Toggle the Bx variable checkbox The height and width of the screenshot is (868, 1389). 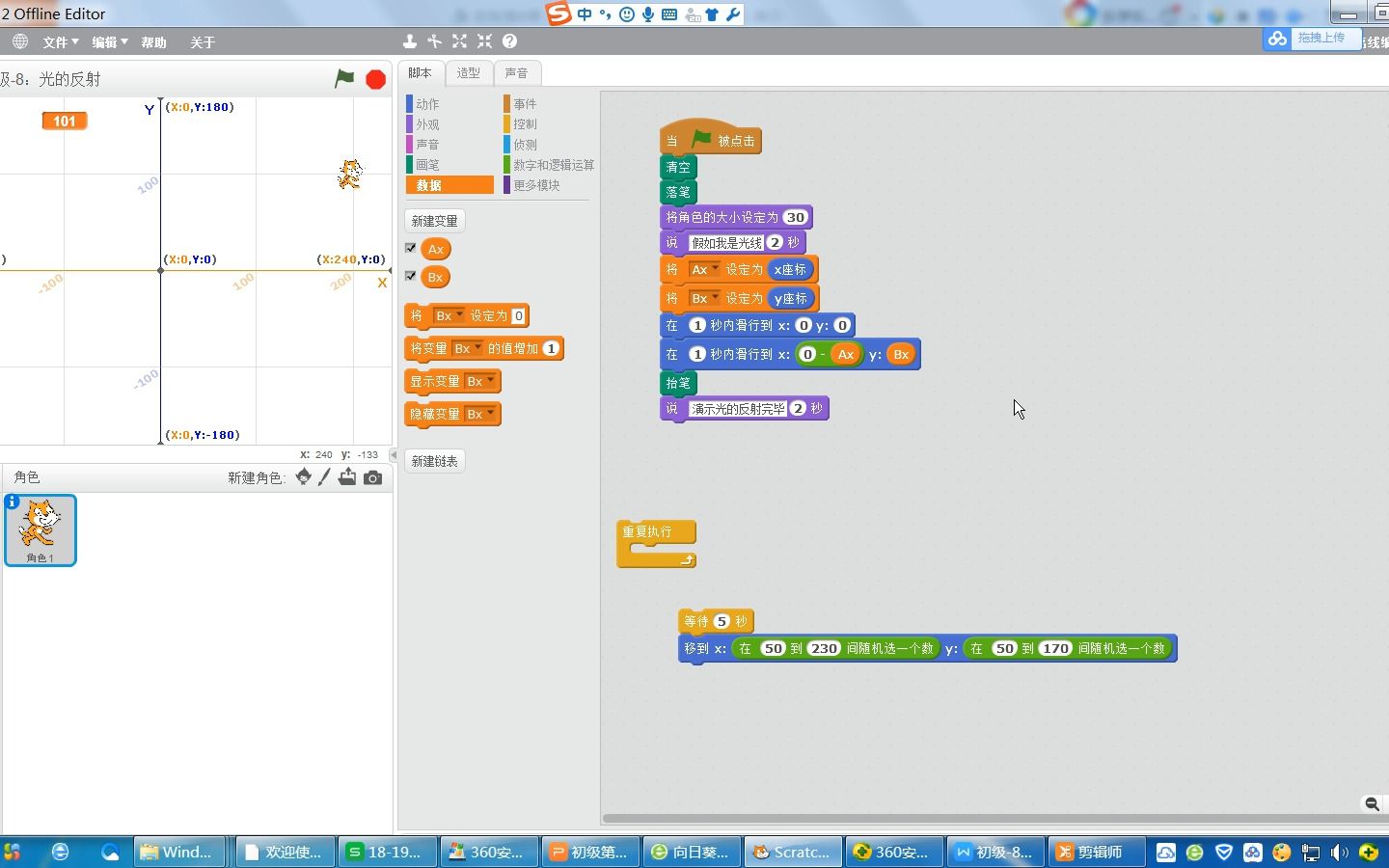[411, 276]
